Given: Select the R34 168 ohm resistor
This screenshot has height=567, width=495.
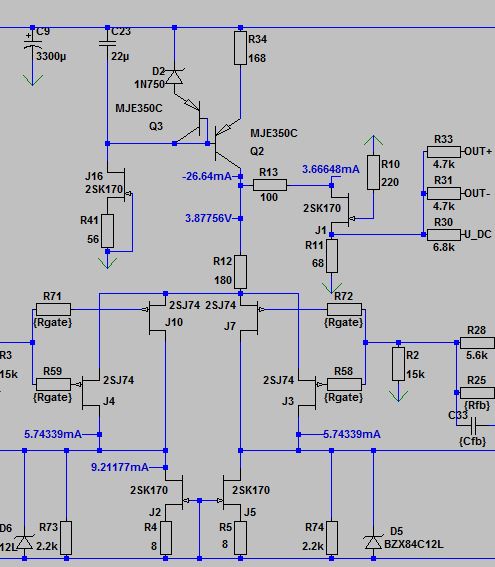Looking at the screenshot, I should click(x=240, y=48).
